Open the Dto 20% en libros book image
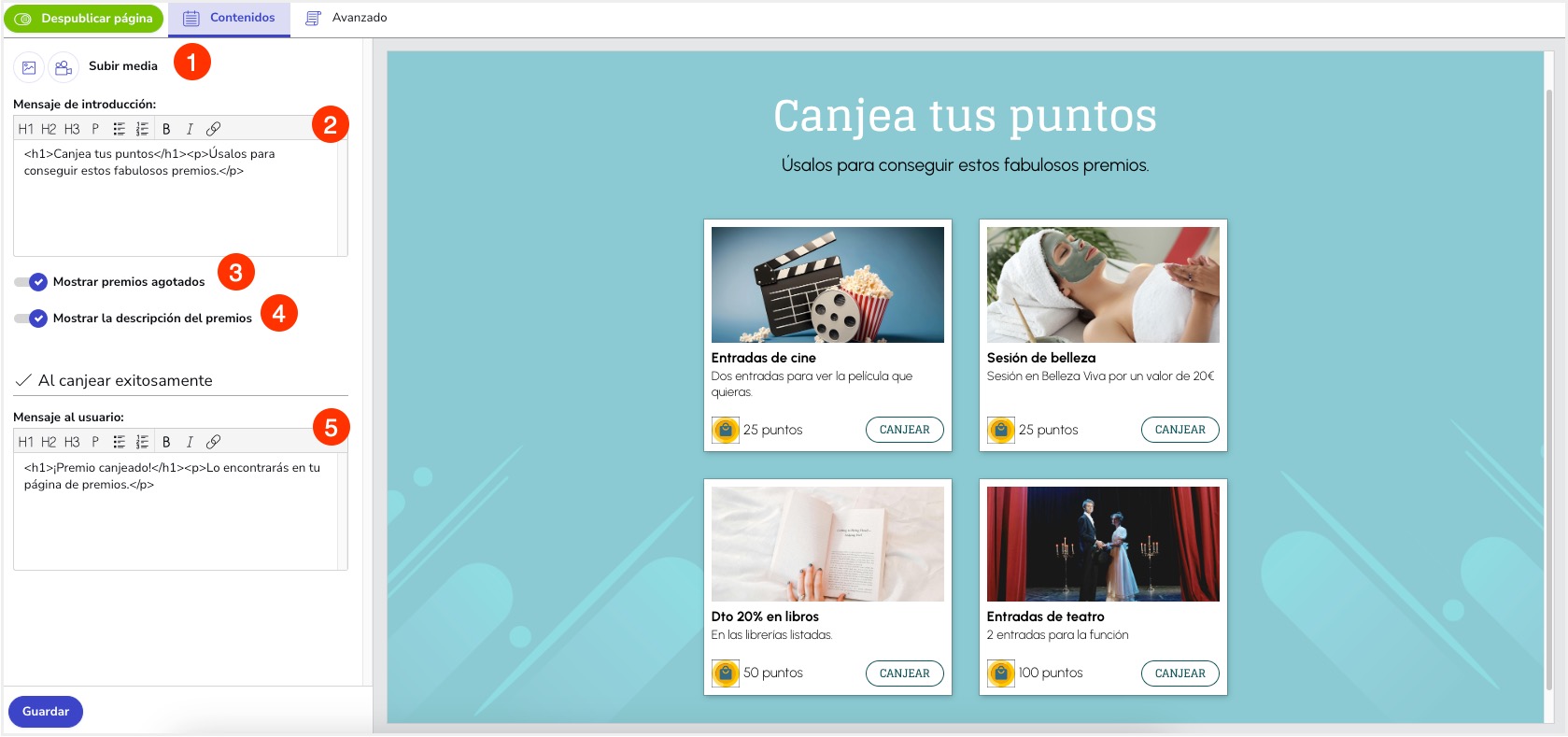1568x737 pixels. (827, 544)
